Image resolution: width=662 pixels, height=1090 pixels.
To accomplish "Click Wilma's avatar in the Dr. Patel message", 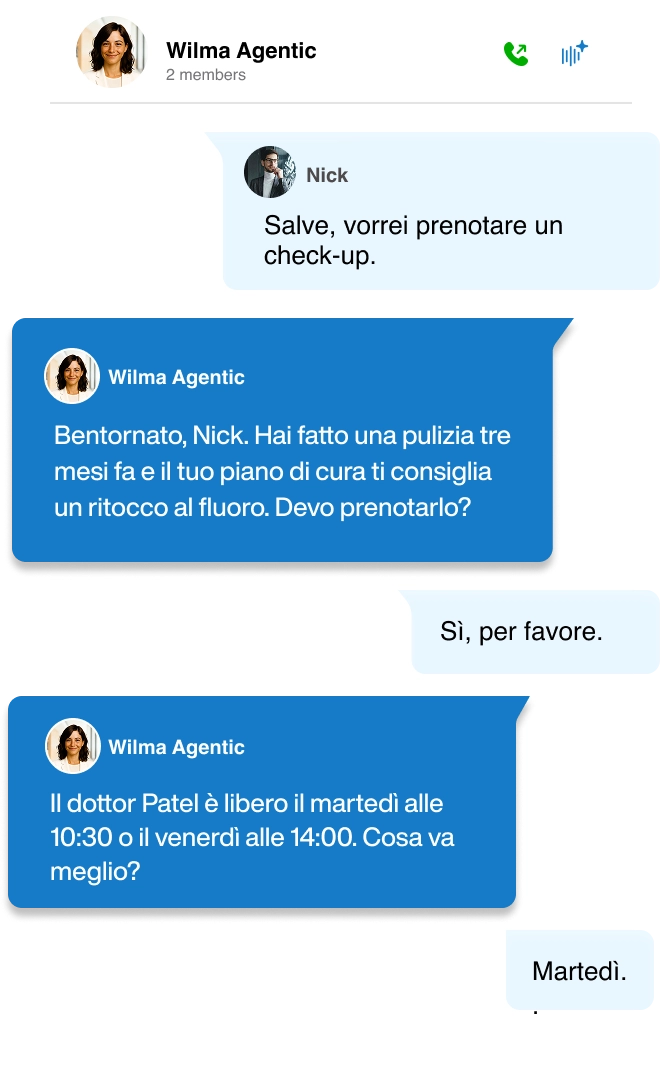I will 73,746.
